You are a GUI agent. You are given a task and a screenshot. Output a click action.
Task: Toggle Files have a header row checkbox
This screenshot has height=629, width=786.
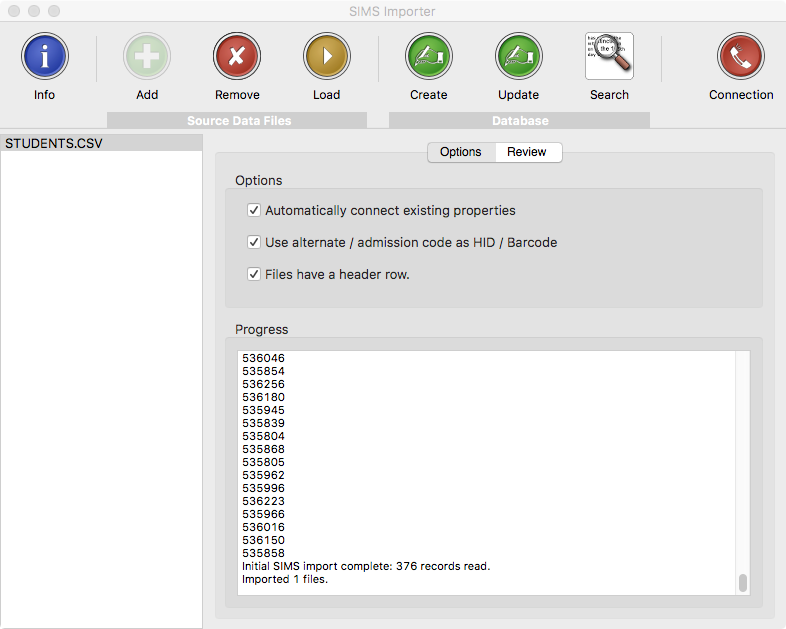tap(254, 274)
